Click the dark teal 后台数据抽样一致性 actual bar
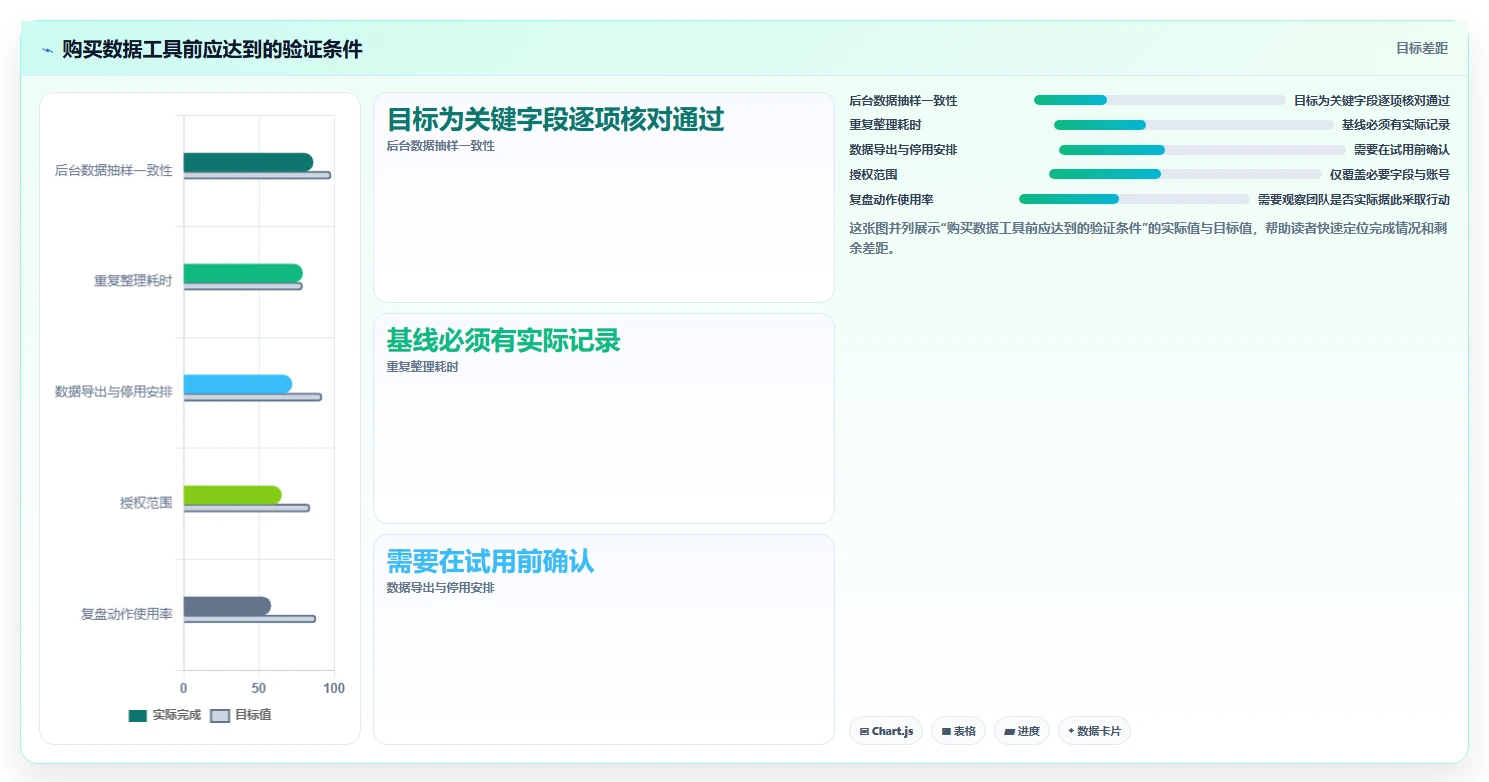The width and height of the screenshot is (1489, 782). 248,162
